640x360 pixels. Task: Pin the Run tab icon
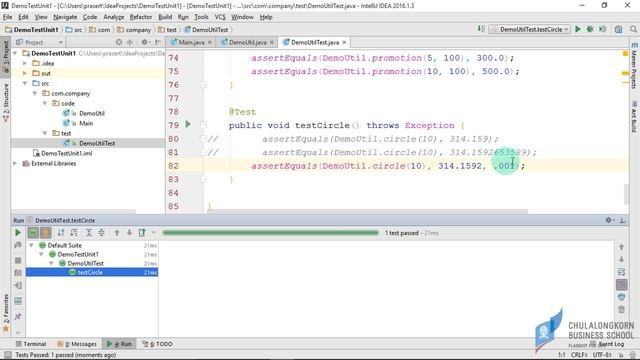tap(18, 316)
